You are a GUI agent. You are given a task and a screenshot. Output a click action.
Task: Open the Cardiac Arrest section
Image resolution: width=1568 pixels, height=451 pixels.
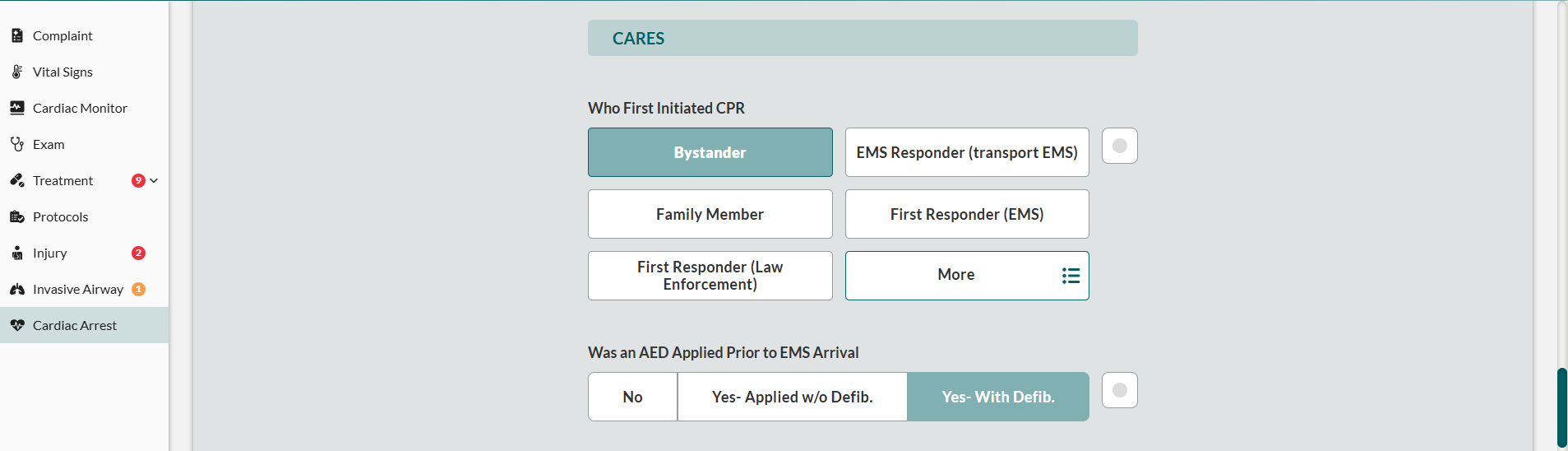pyautogui.click(x=75, y=325)
